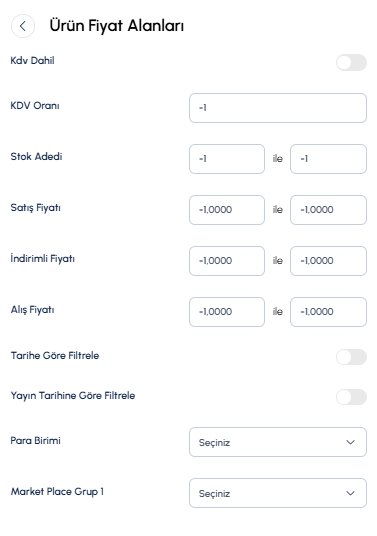
Task: Select the Stok Adedi maximum field
Action: 328,159
